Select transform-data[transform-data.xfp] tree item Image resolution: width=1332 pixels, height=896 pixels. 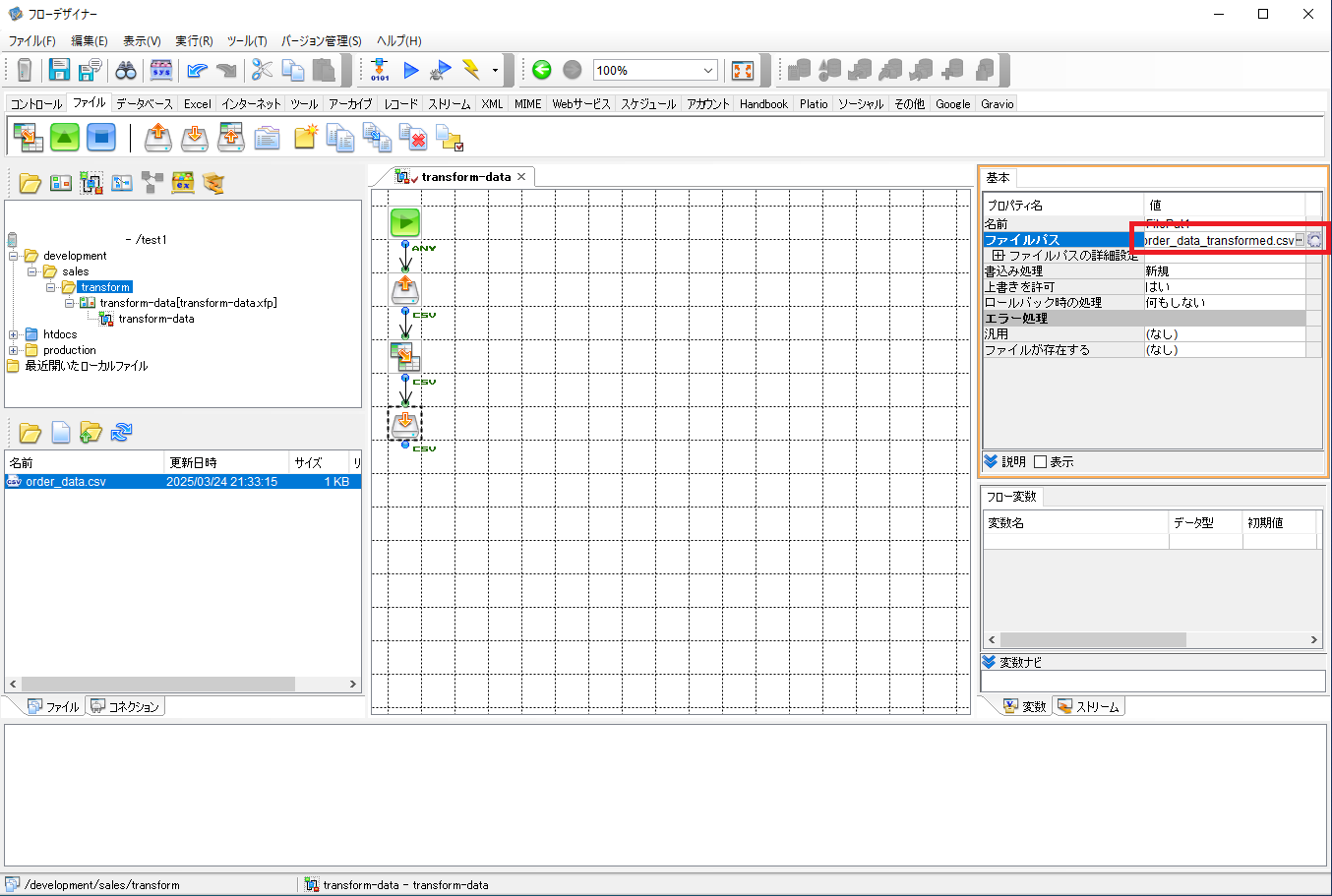188,303
